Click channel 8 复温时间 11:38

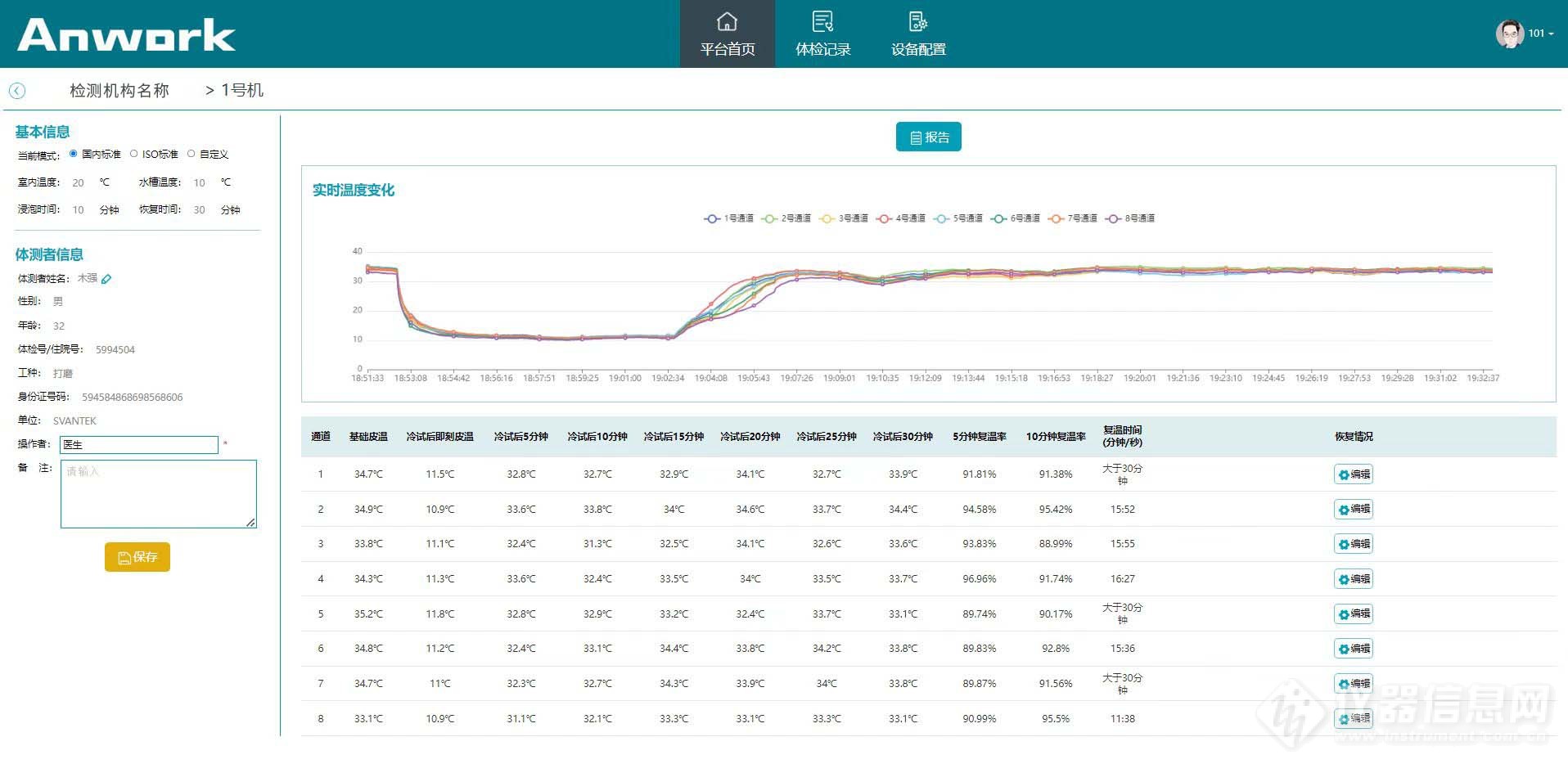(1123, 719)
